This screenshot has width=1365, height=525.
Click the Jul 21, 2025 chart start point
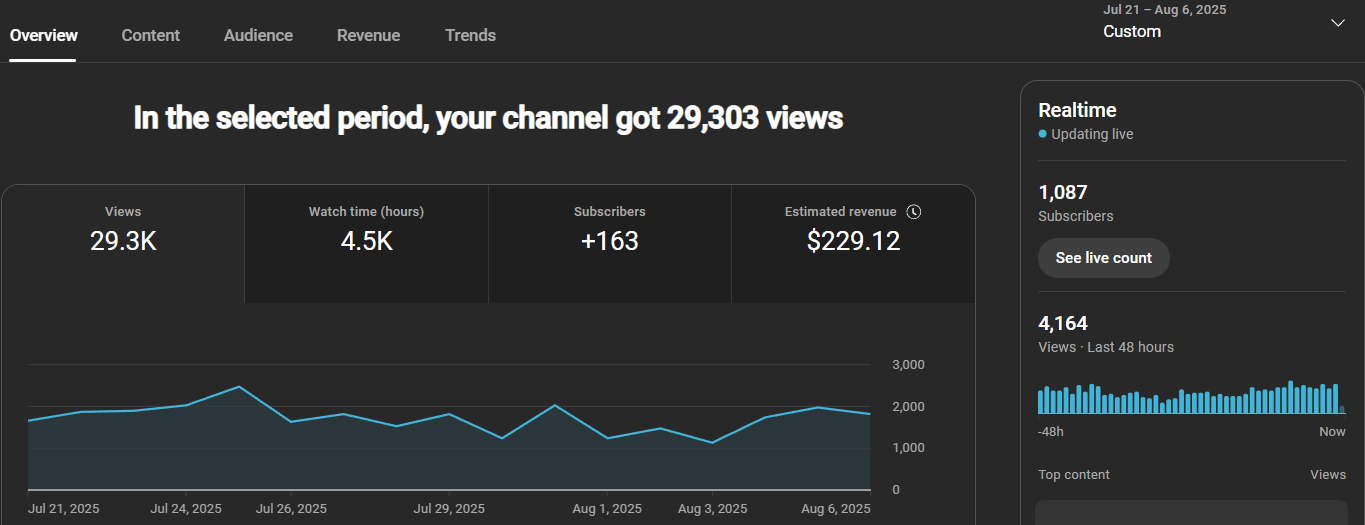pos(29,420)
